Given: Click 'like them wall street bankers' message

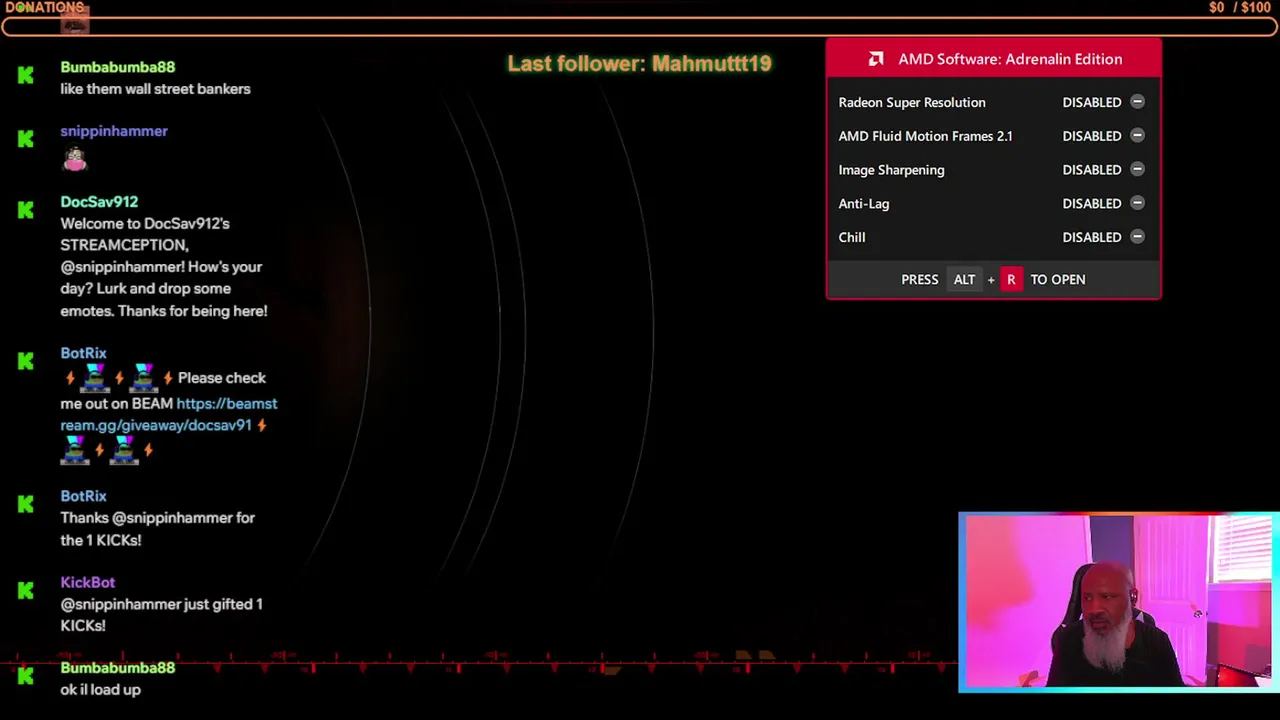Looking at the screenshot, I should click(155, 89).
